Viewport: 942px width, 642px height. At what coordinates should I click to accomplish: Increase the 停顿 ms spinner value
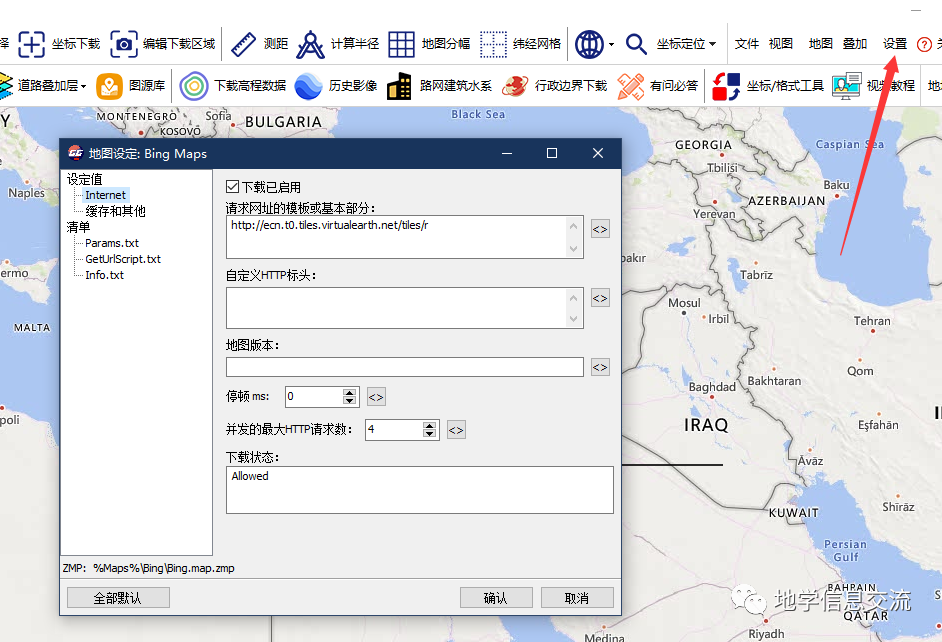(350, 393)
